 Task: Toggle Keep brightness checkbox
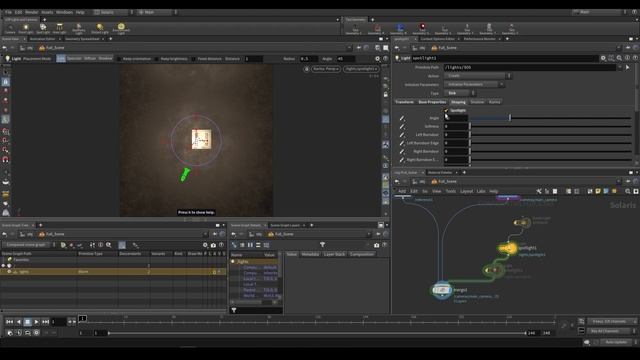point(156,59)
